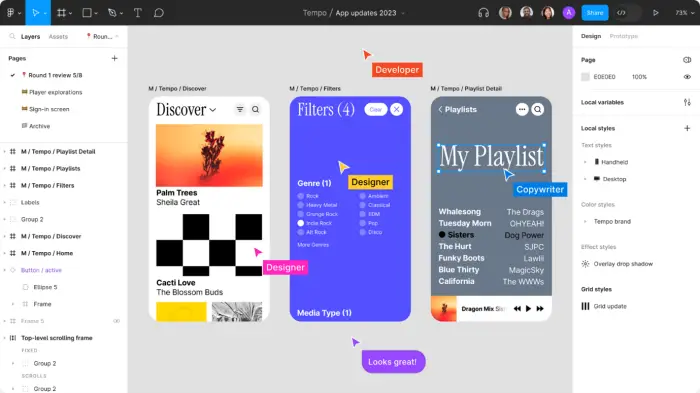The height and width of the screenshot is (393, 700).
Task: Select the Rock genre option
Action: click(300, 196)
